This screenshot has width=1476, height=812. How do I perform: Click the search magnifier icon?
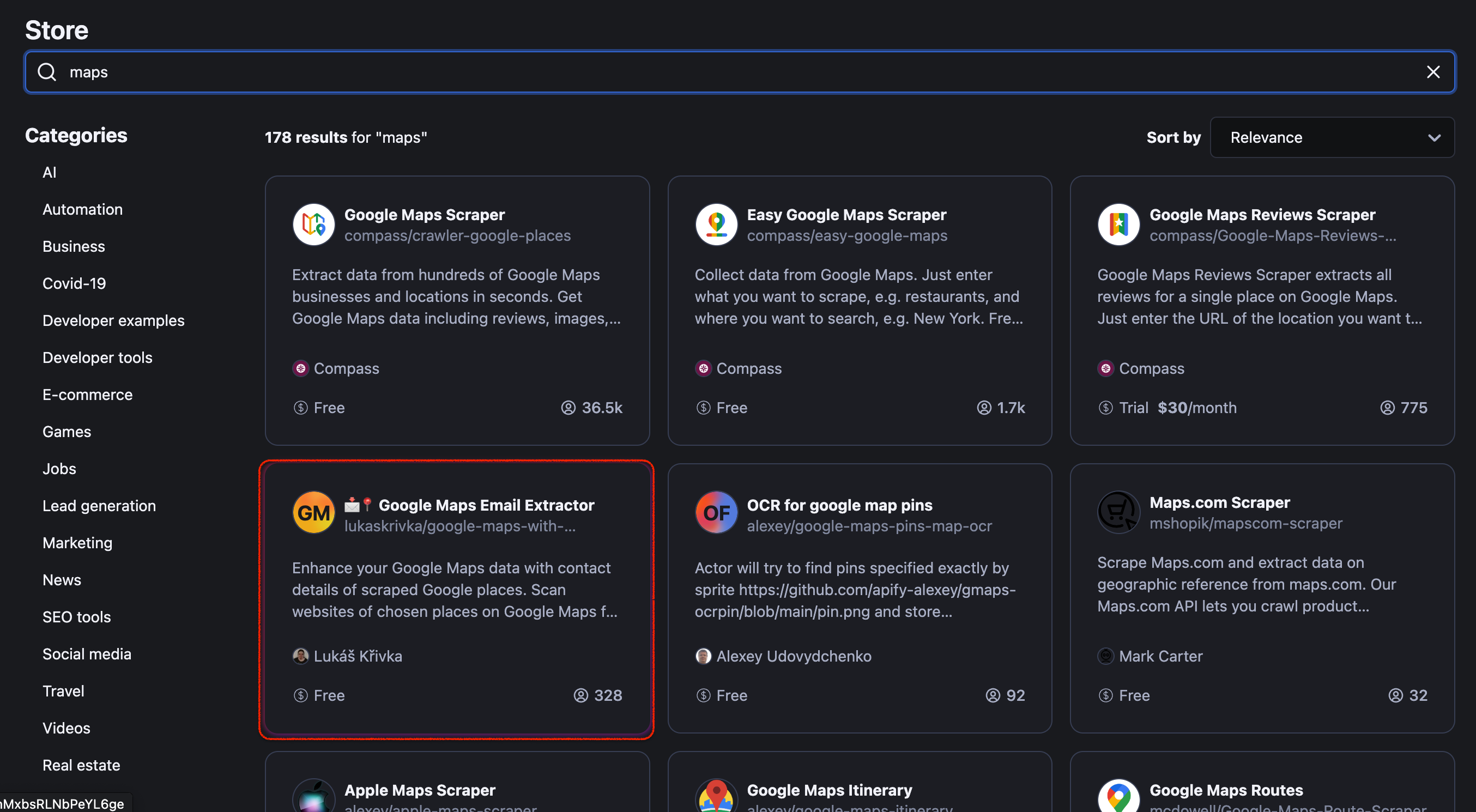47,71
